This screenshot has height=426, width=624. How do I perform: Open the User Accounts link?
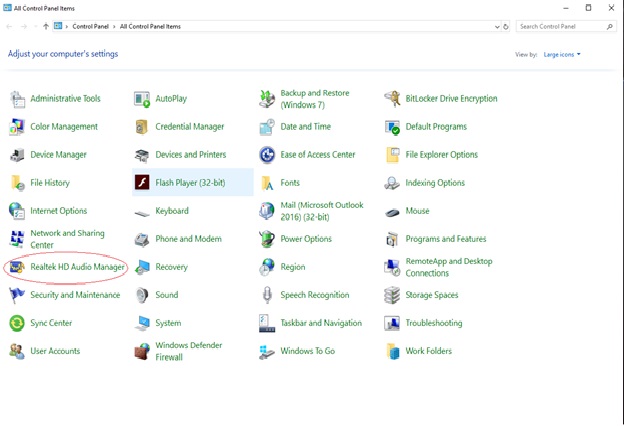(x=55, y=351)
